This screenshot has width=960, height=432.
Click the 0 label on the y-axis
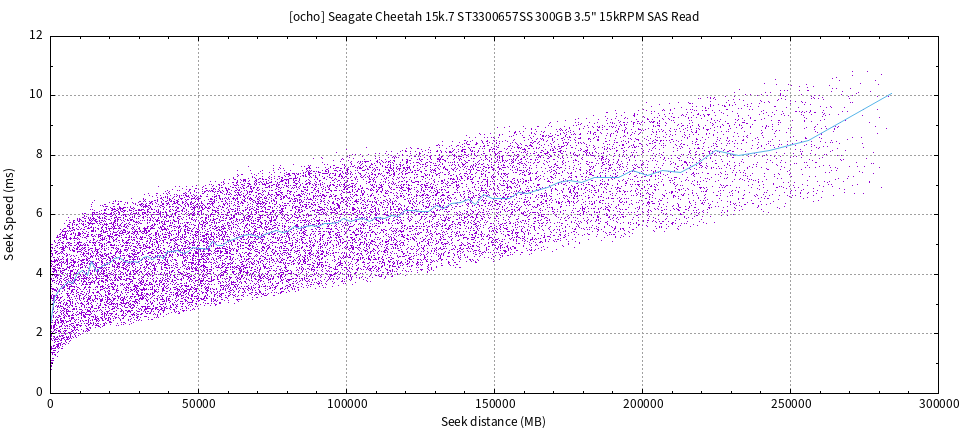(39, 392)
